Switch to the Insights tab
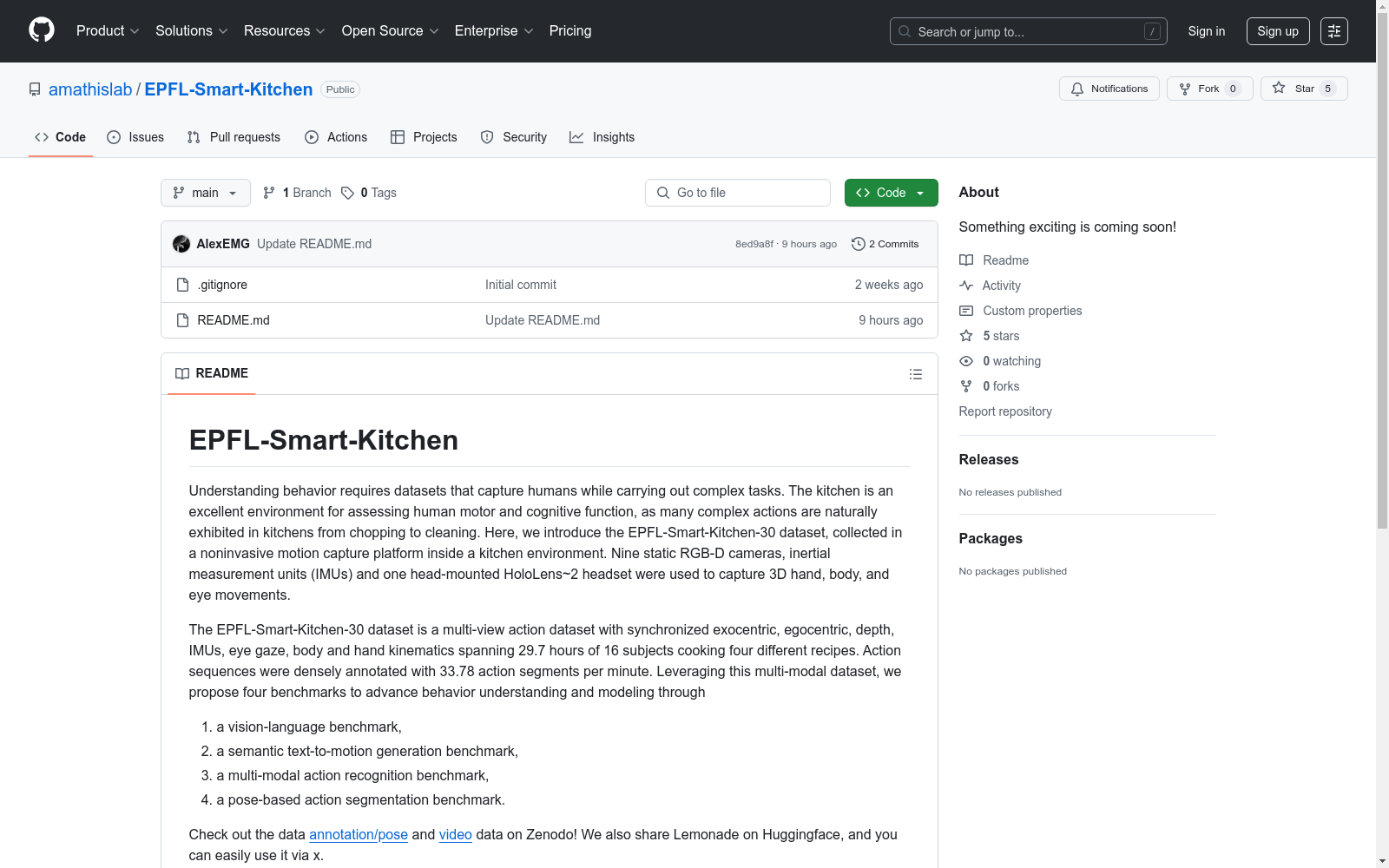 [602, 137]
